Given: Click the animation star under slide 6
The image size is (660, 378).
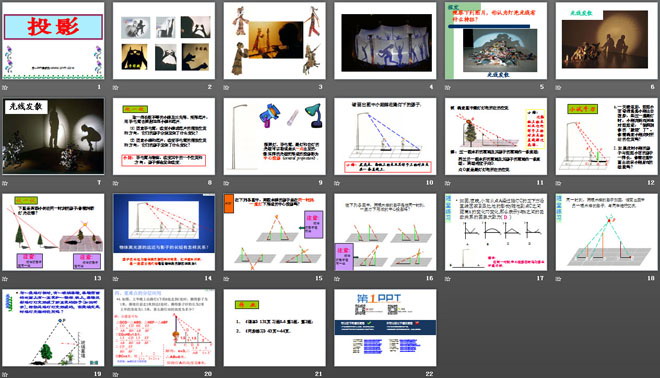Looking at the screenshot, I should click(559, 87).
